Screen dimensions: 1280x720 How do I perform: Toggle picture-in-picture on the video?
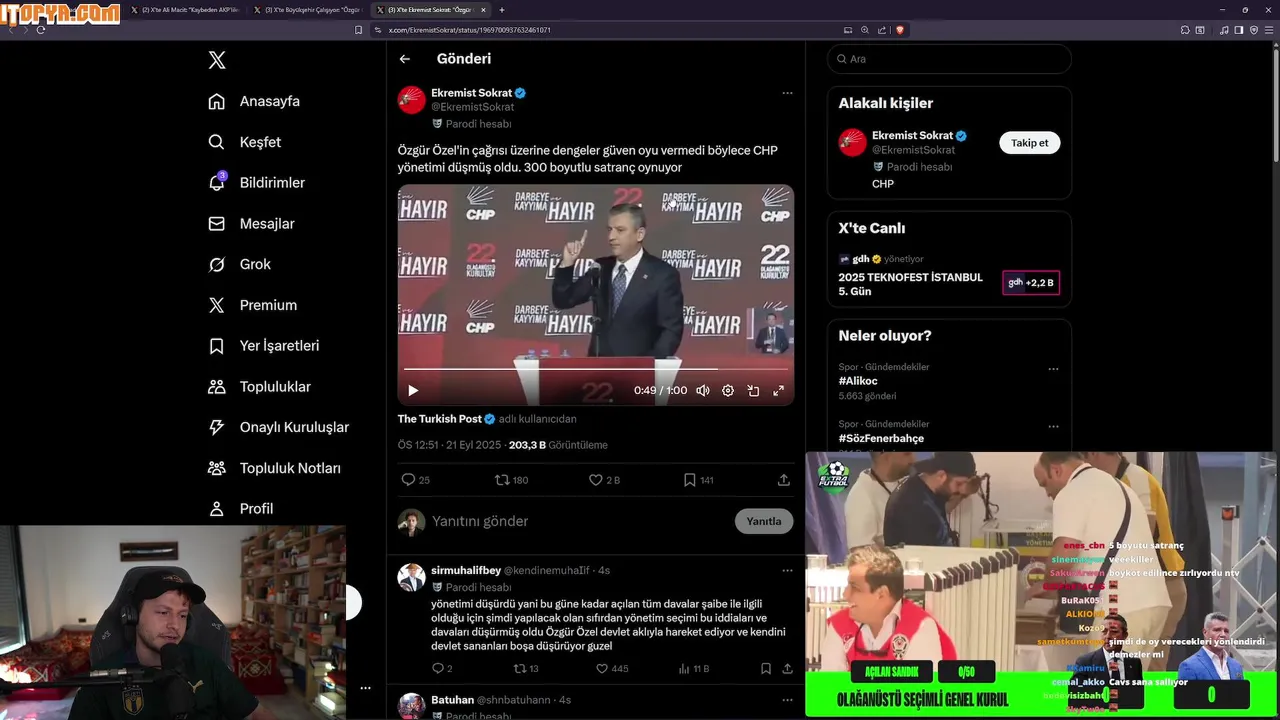click(753, 391)
